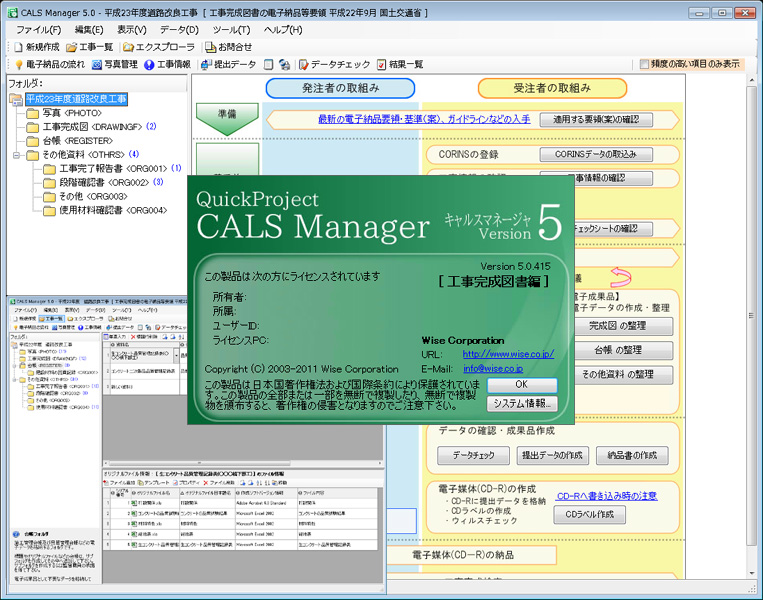Click the CORINSの登録 label
Viewport: 763px width, 600px height.
tap(469, 154)
